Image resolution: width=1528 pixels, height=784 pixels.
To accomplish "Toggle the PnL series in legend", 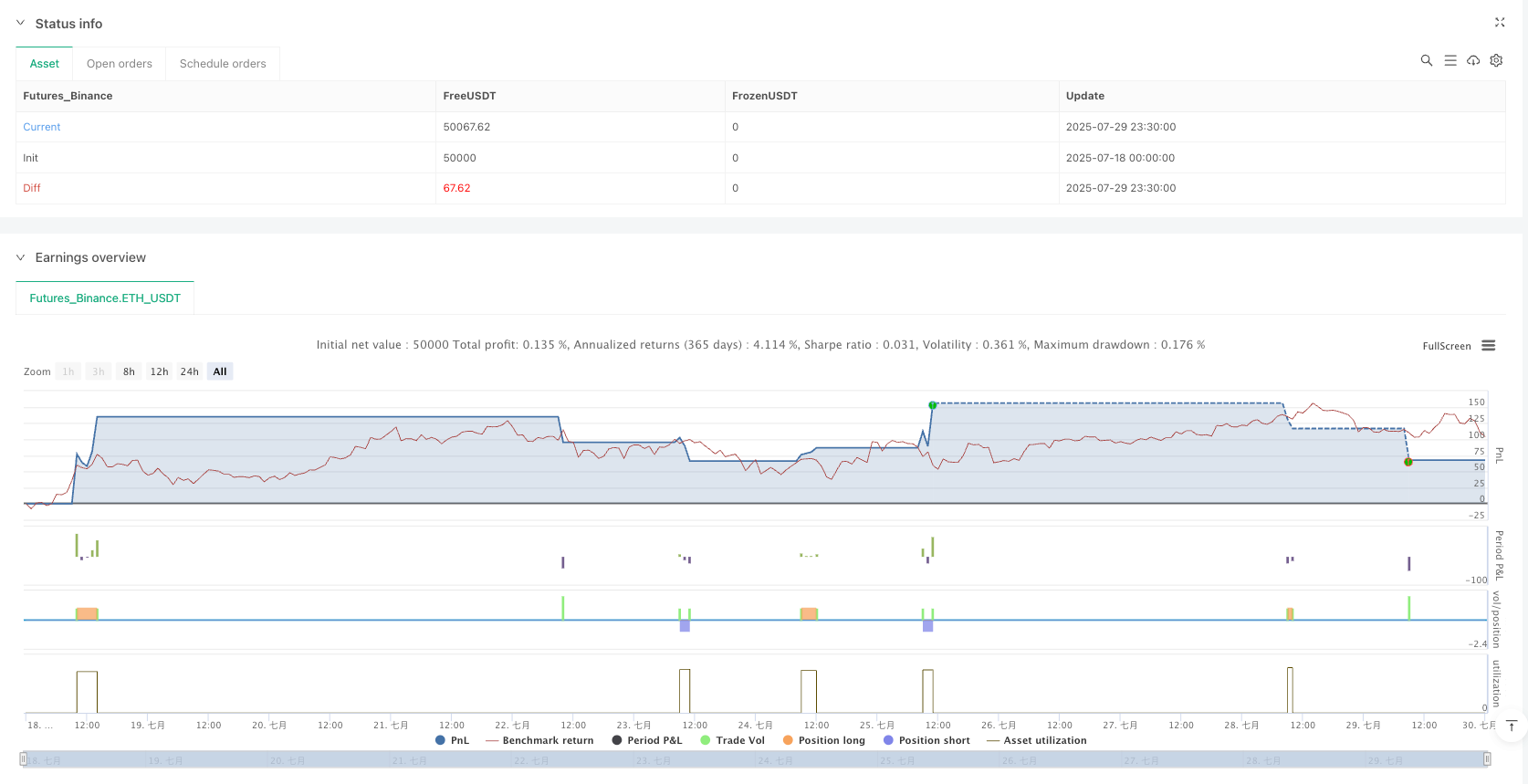I will pos(452,740).
